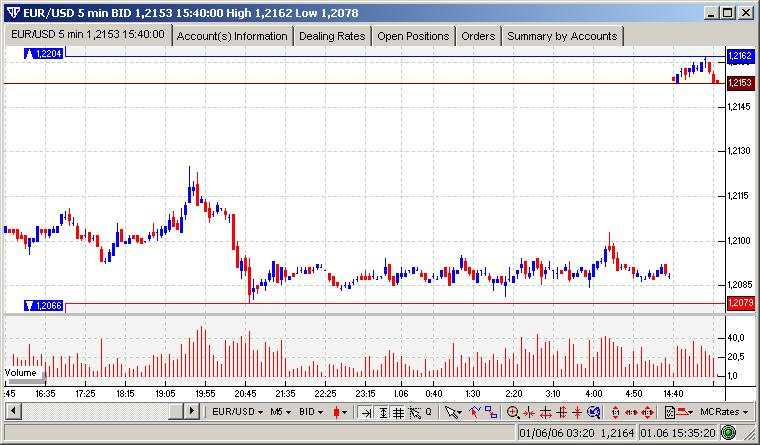
Task: Expand chart horizontally with outward arrows
Action: tap(546, 413)
